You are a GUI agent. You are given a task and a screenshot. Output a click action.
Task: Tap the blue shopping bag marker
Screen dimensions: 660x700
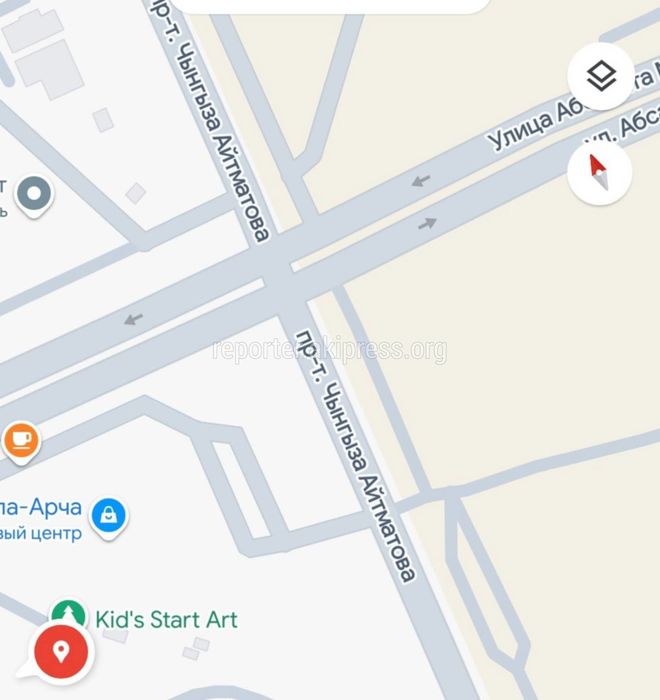coord(109,518)
